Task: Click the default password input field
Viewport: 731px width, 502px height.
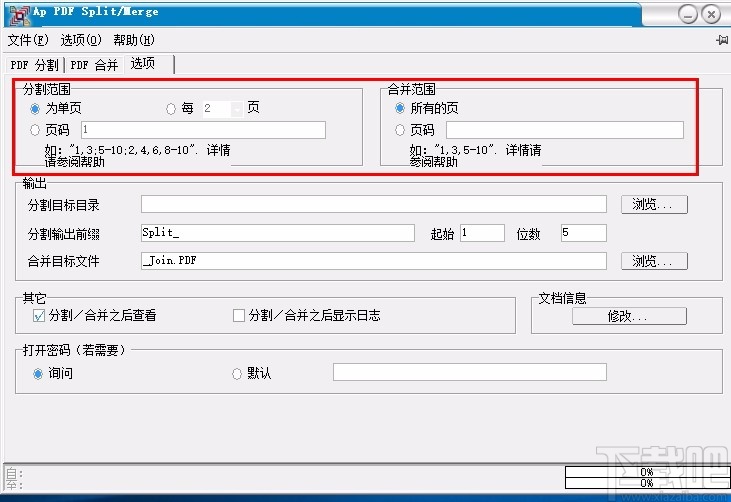Action: tap(469, 372)
